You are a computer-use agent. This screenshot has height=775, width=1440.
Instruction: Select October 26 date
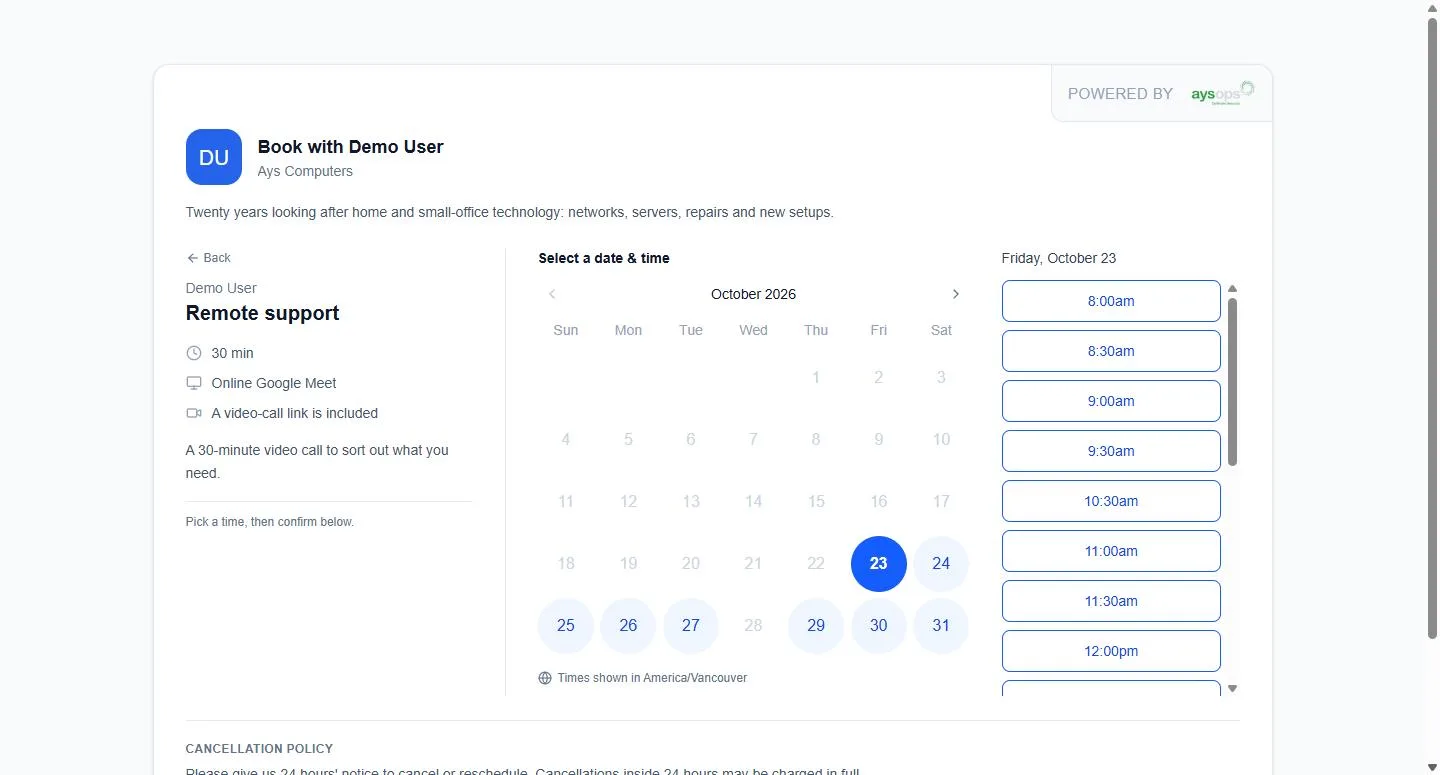[628, 626]
